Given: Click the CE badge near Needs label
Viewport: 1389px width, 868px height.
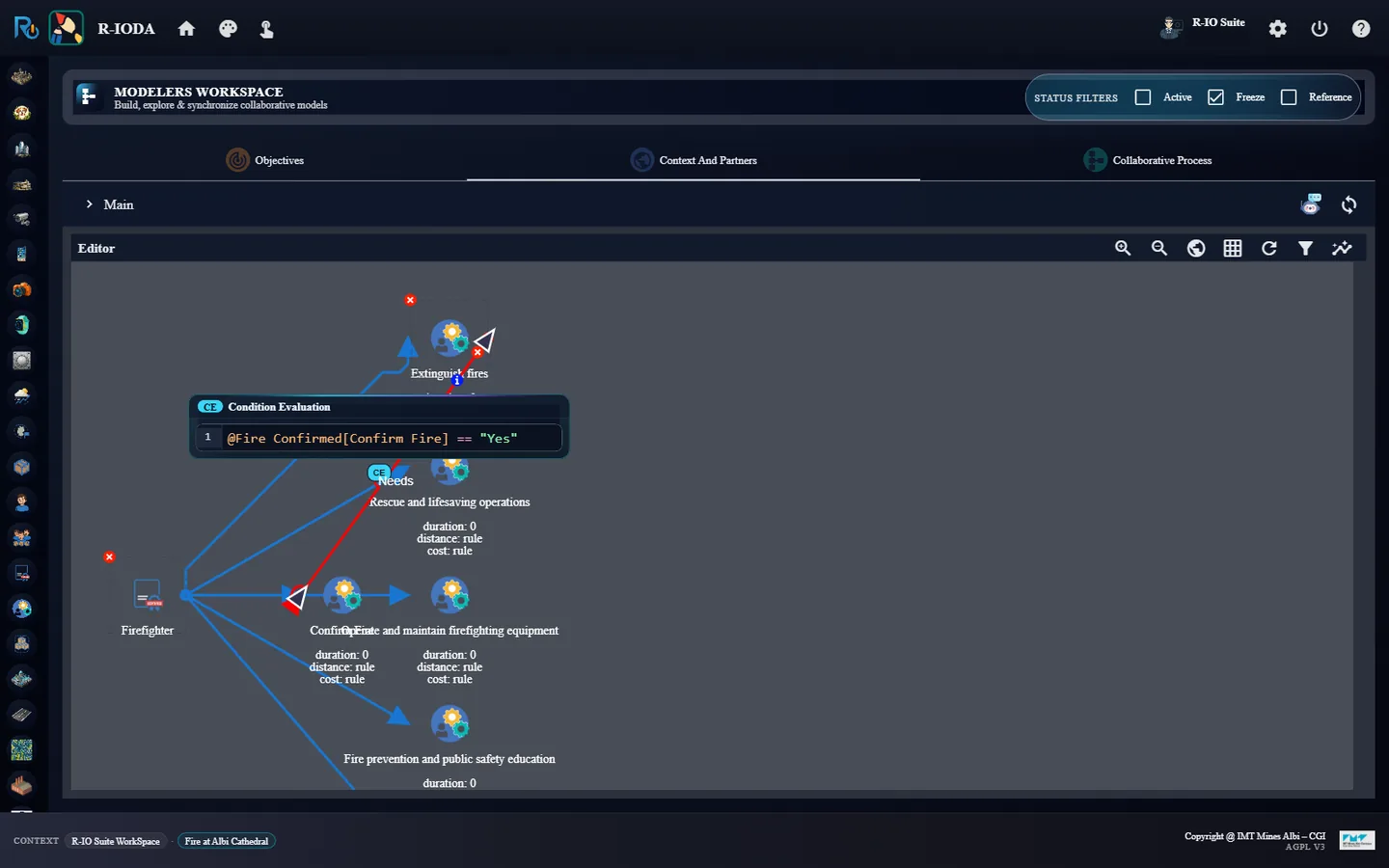Looking at the screenshot, I should [379, 473].
